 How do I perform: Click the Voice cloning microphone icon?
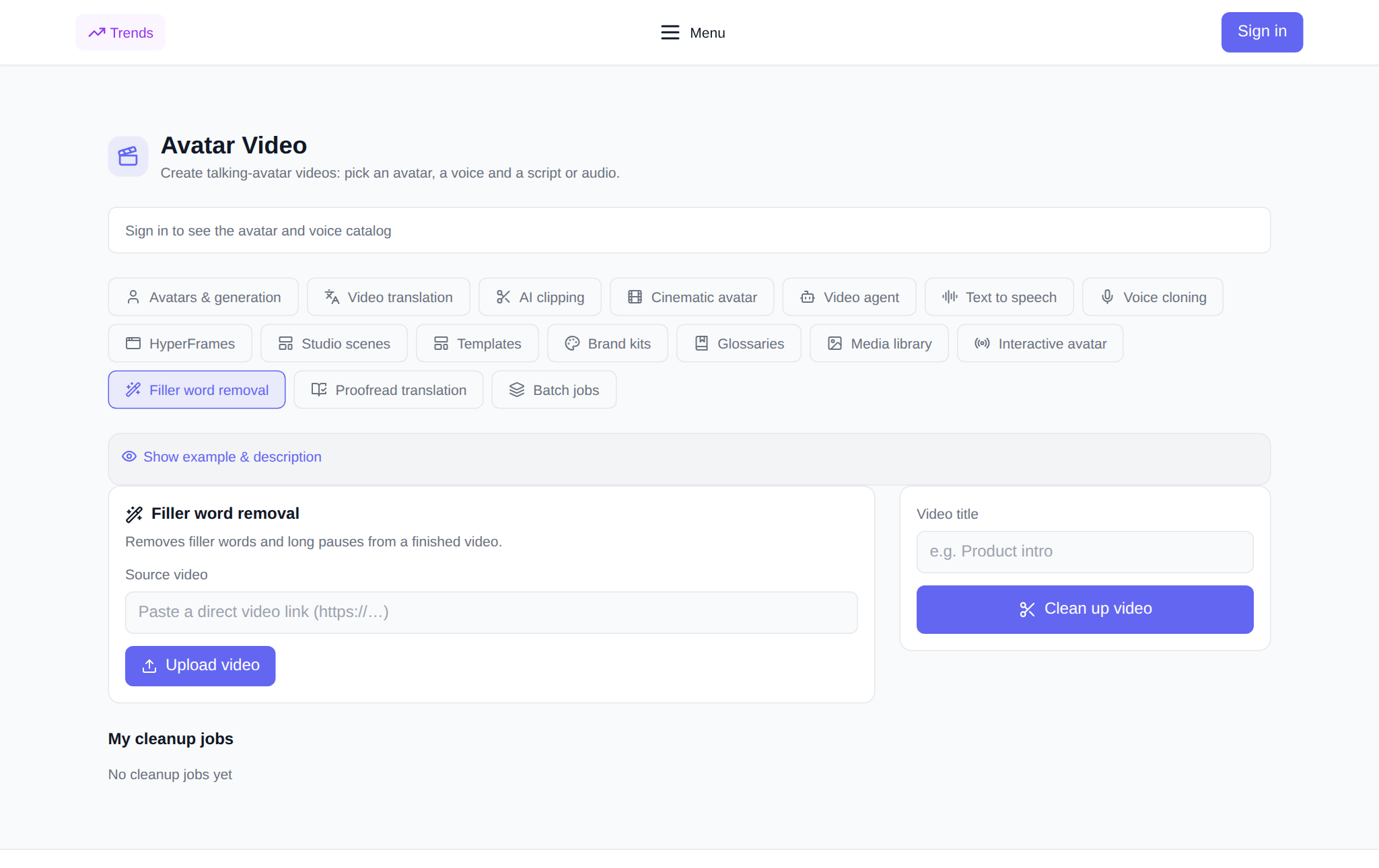coord(1107,297)
